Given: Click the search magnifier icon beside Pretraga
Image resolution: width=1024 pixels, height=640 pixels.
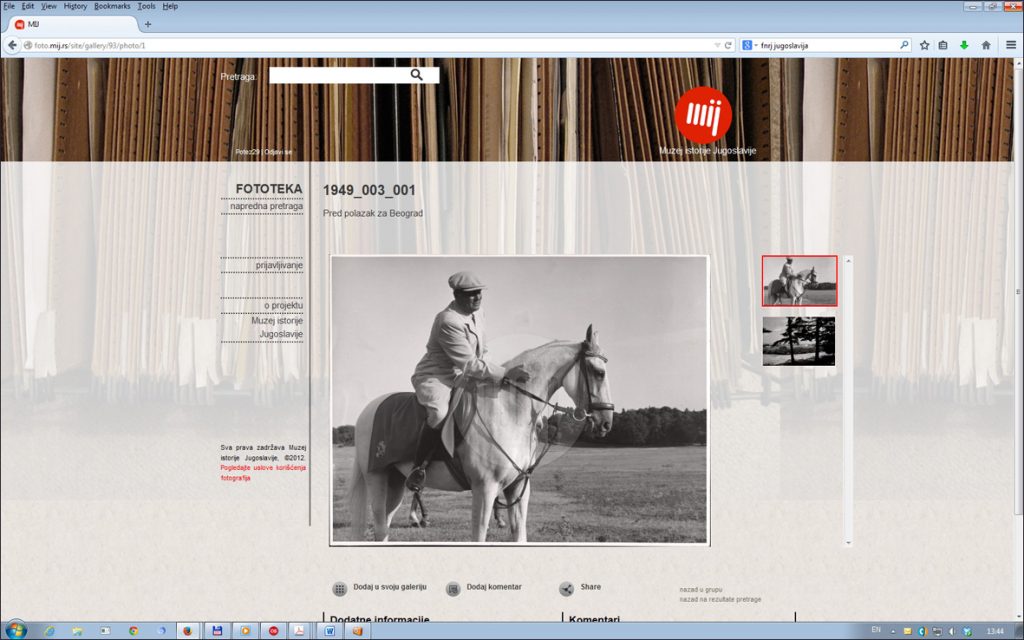Looking at the screenshot, I should [417, 75].
